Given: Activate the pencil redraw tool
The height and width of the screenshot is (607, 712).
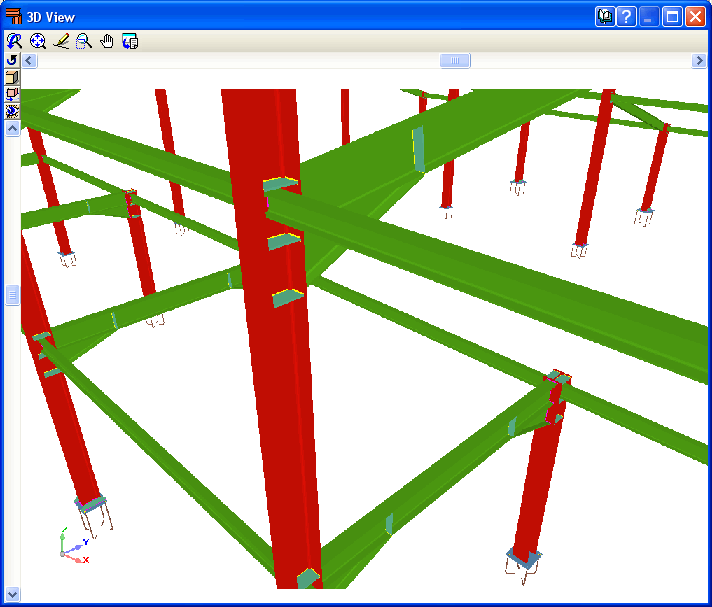Looking at the screenshot, I should (61, 41).
